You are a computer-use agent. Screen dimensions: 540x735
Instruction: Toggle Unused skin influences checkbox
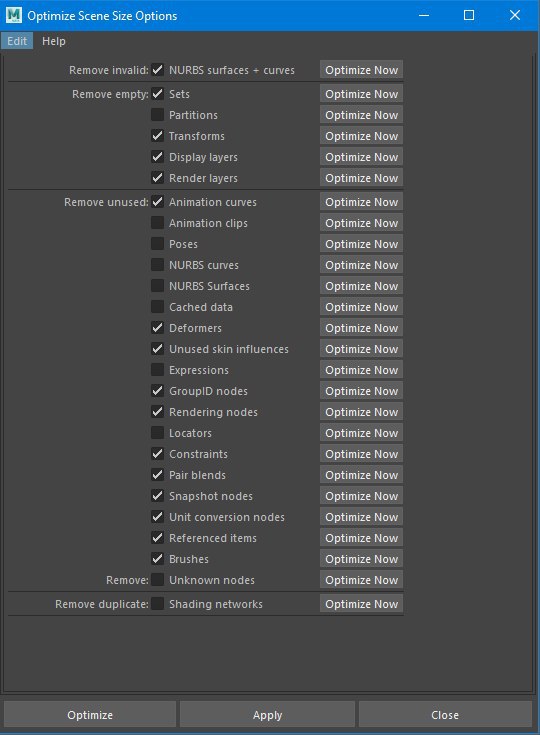pos(158,349)
